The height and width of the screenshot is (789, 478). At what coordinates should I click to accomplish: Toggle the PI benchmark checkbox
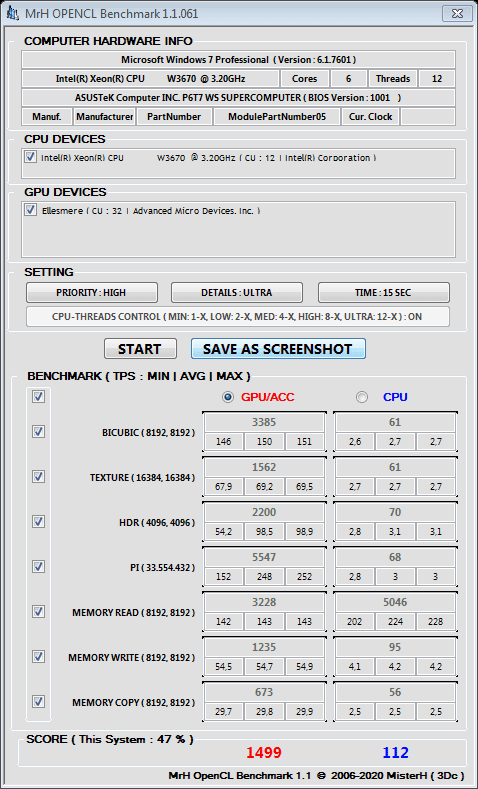[x=38, y=566]
